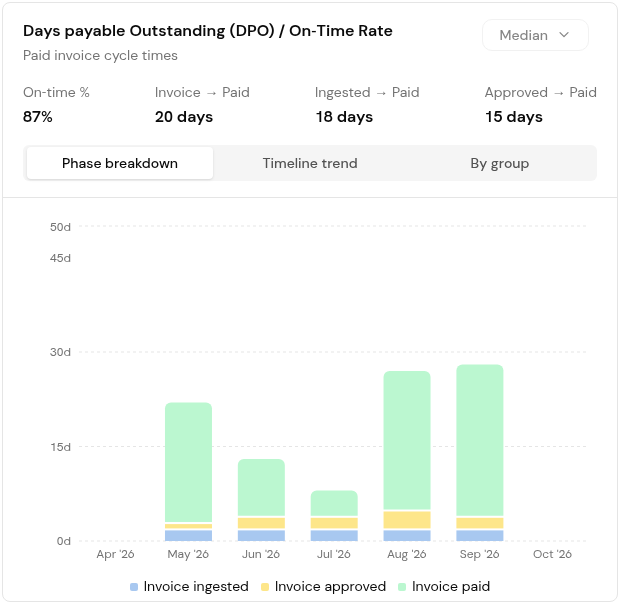The image size is (620, 604).
Task: Click the Days payable Outstanding title
Action: tap(208, 31)
